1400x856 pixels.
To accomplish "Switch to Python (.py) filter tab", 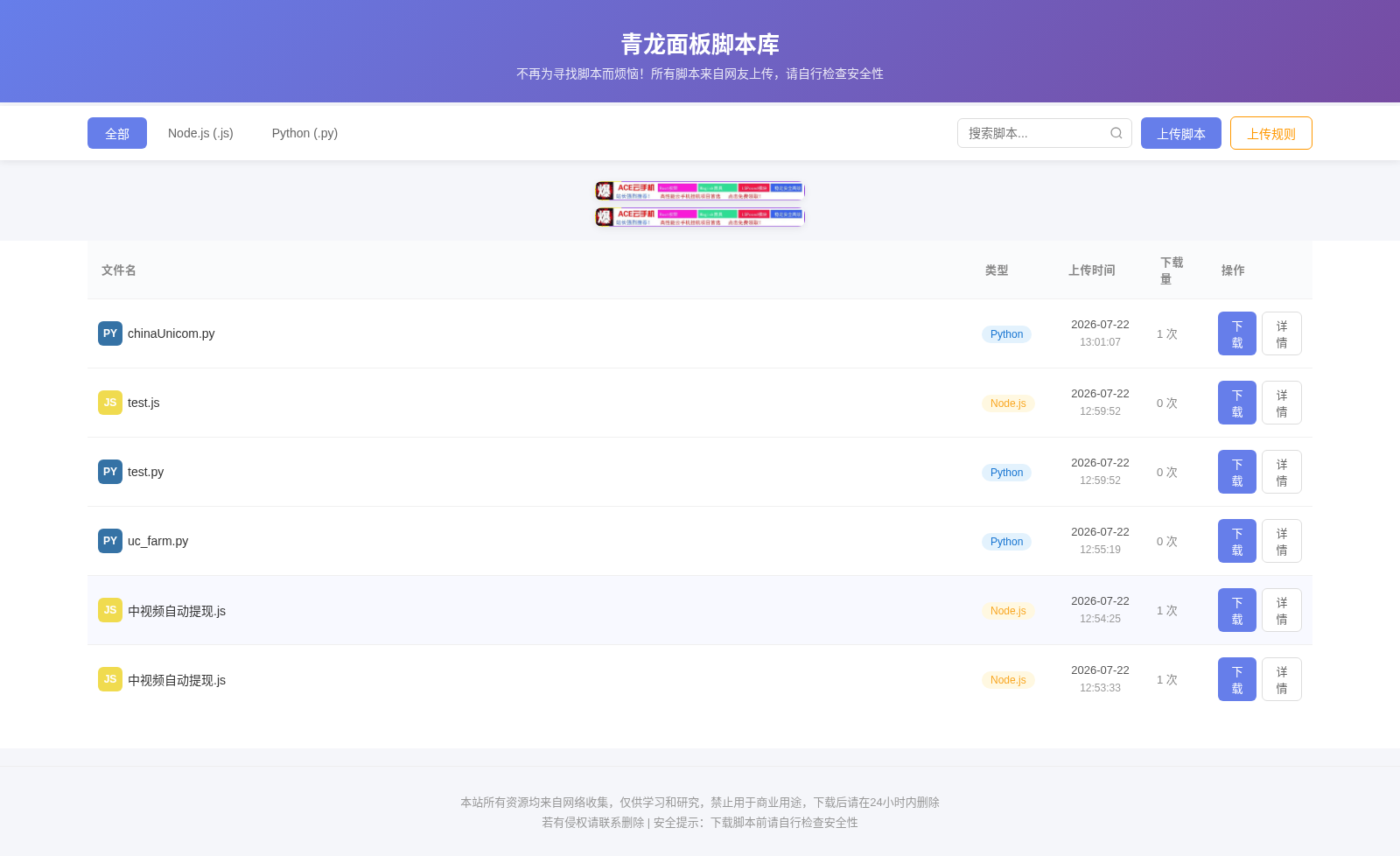I will (304, 133).
